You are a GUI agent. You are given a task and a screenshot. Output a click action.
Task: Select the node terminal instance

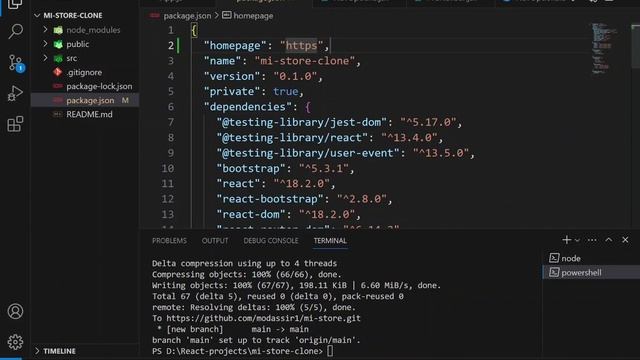(591, 258)
